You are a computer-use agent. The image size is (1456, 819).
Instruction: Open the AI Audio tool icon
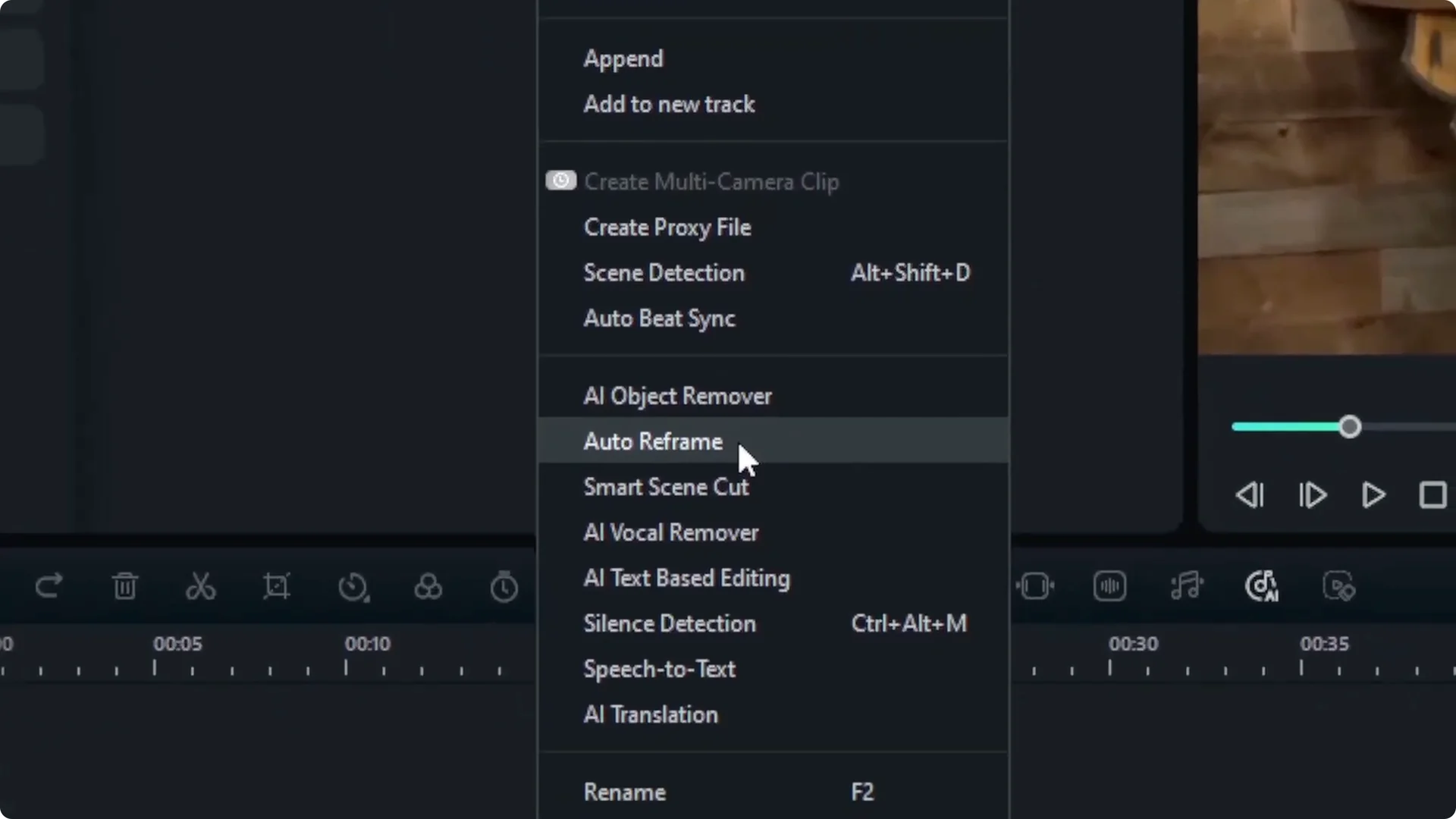tap(1261, 585)
